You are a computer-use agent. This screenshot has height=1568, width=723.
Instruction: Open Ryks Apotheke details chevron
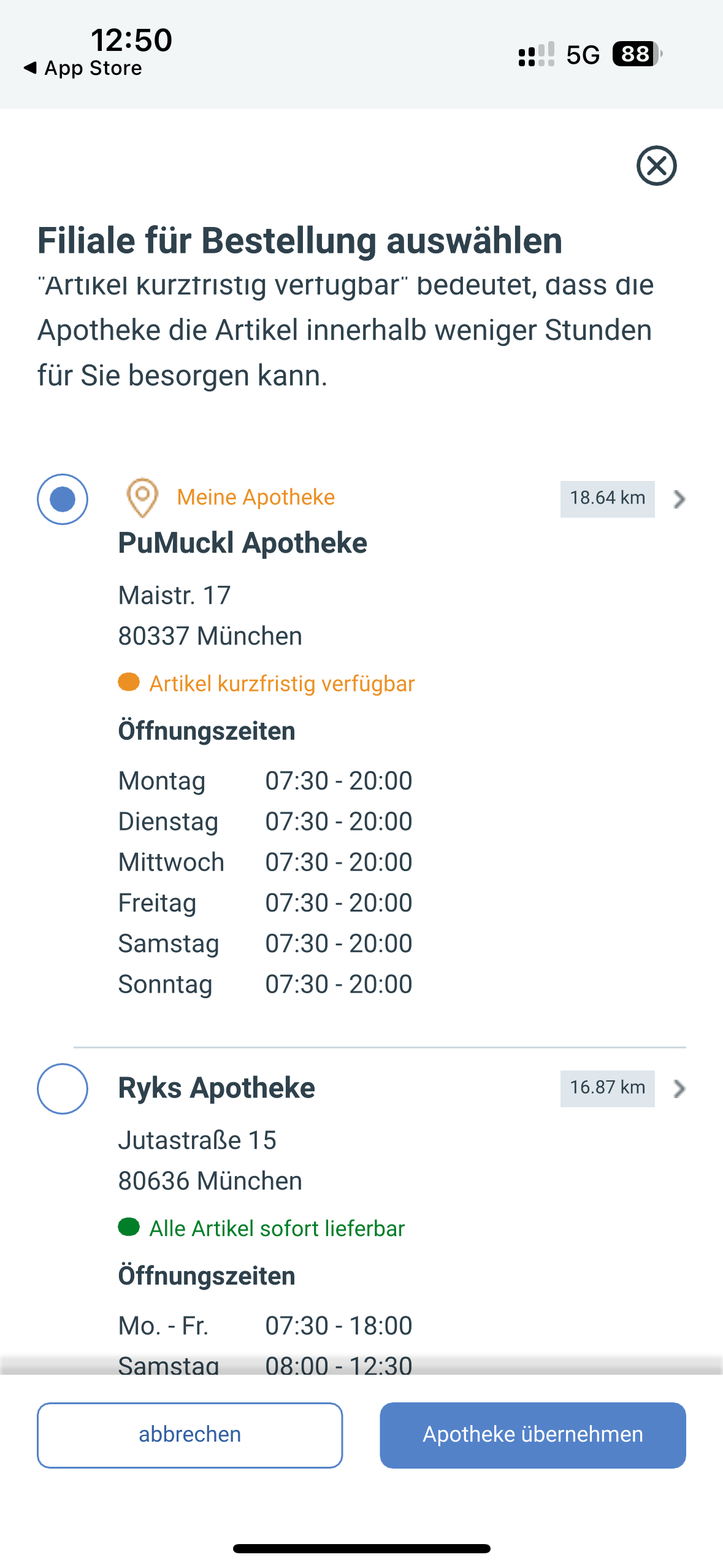679,1089
